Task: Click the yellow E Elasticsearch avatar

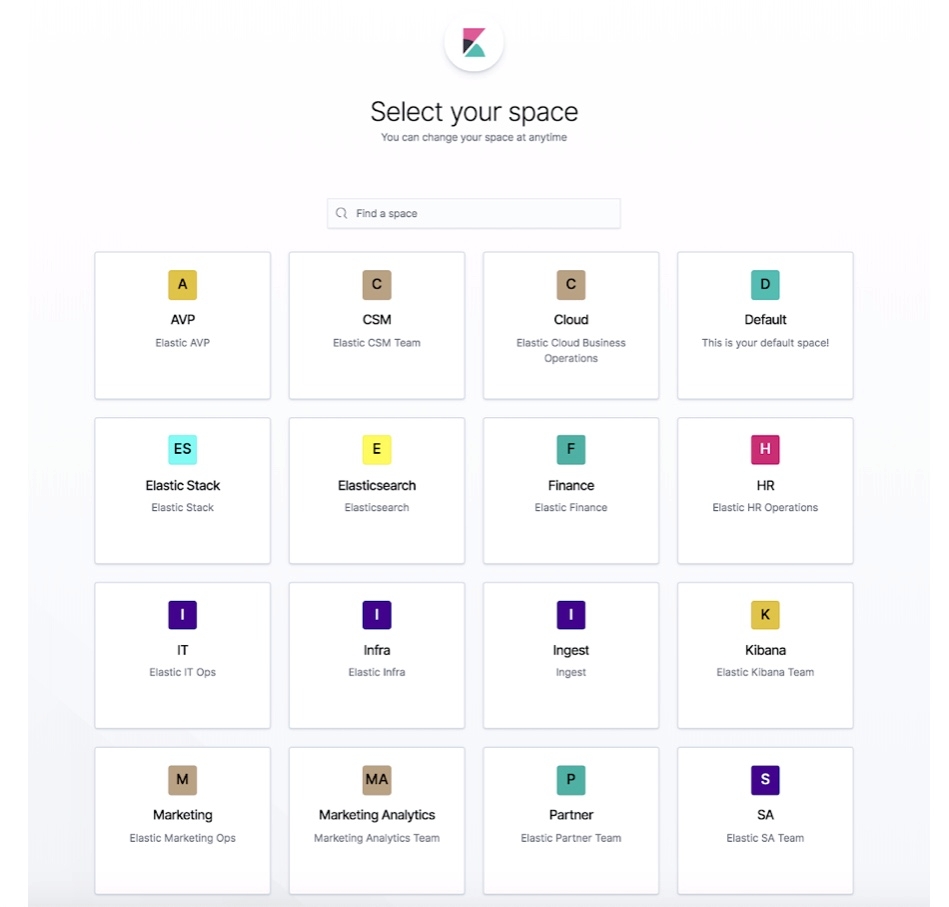Action: (376, 450)
